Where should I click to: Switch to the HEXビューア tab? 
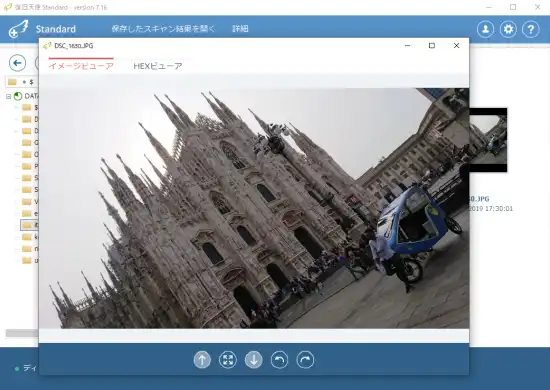coord(158,66)
